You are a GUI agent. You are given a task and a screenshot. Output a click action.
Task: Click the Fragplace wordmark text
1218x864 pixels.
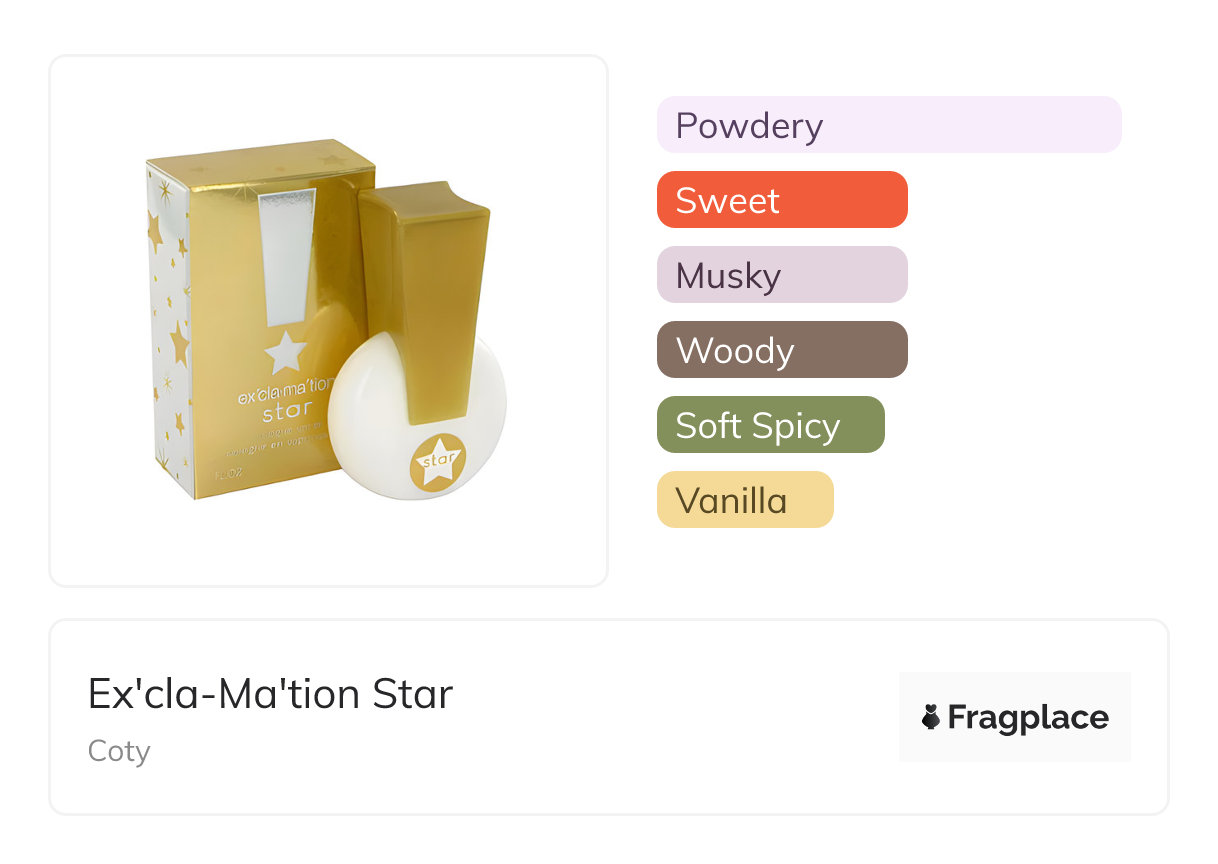pyautogui.click(x=1027, y=718)
